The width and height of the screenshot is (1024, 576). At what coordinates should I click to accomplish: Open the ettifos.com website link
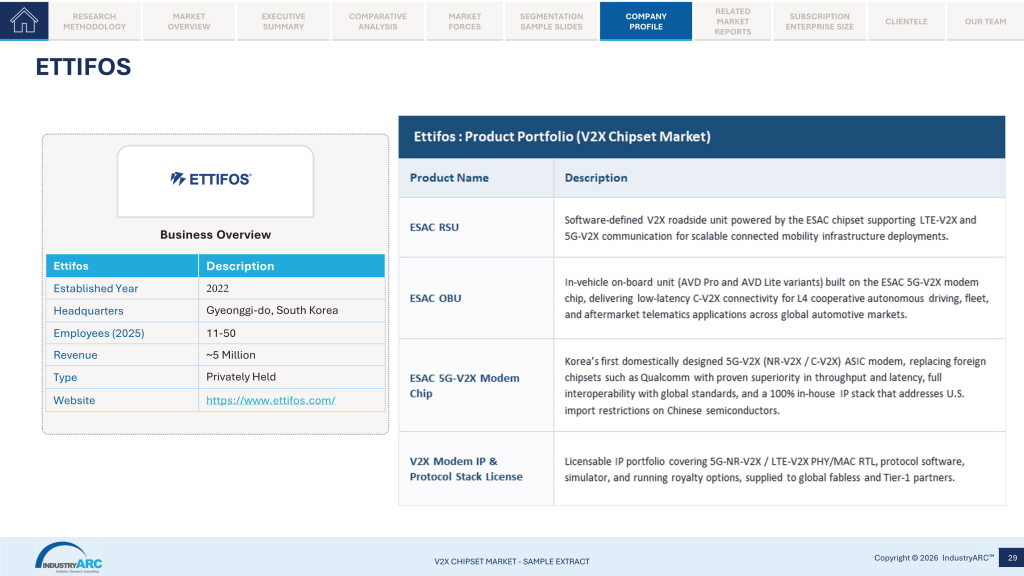tap(270, 400)
